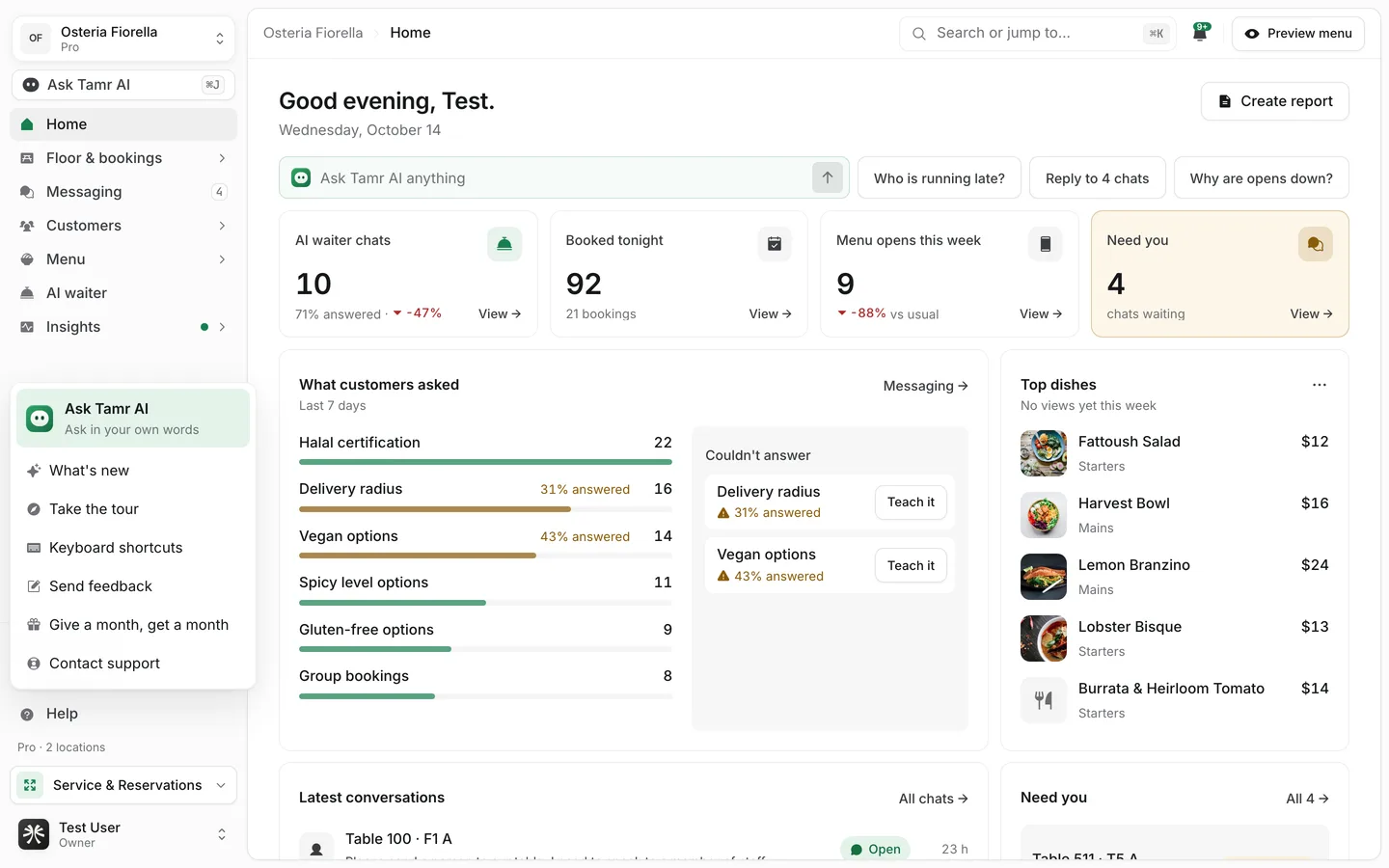
Task: Click the Help question mark icon
Action: [x=27, y=714]
